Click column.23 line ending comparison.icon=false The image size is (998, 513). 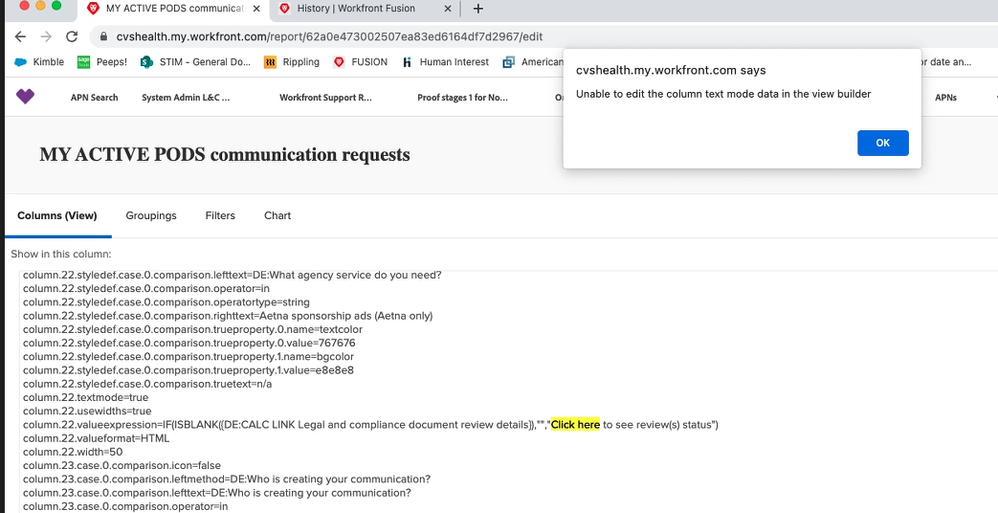tap(122, 465)
